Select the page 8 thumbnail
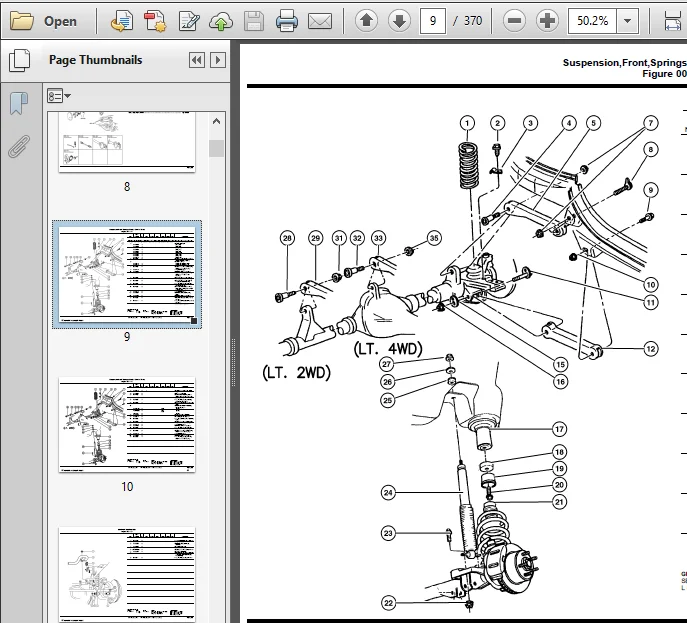 (127, 142)
